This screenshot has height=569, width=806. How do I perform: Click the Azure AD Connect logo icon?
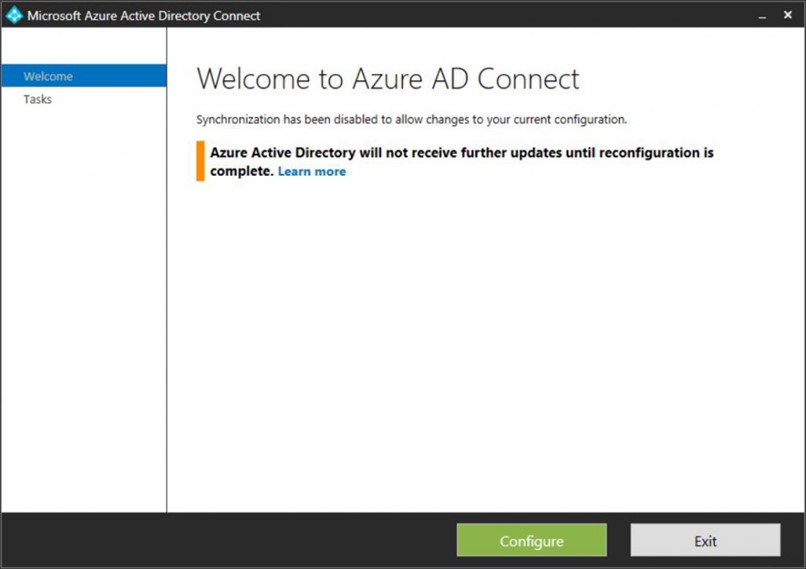(14, 15)
